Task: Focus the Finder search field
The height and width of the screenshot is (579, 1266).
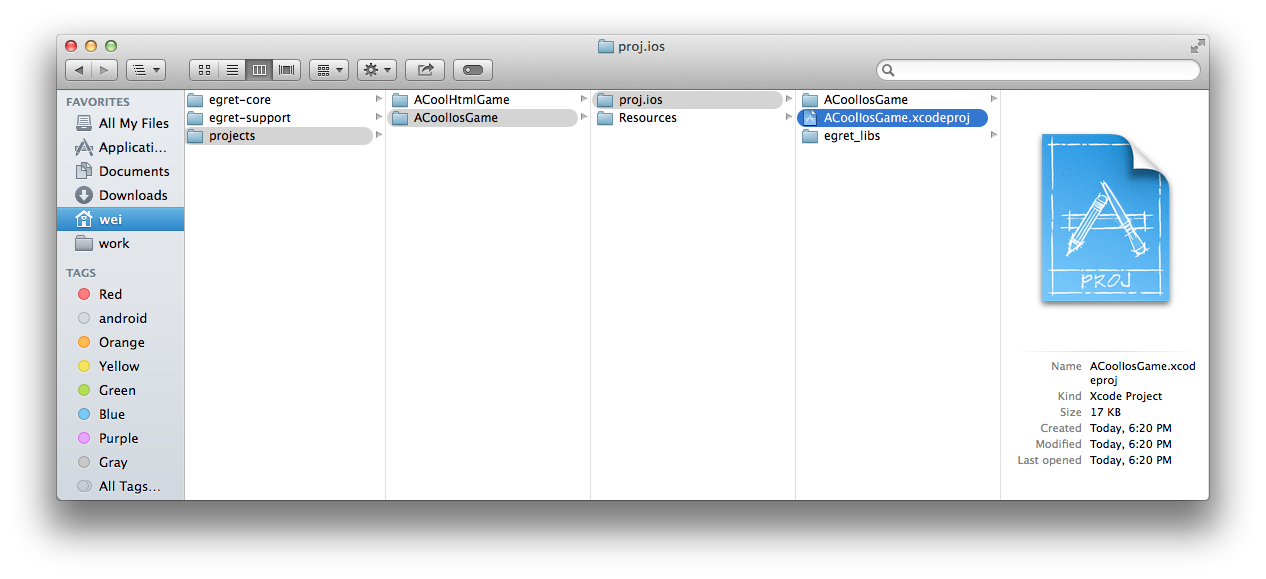Action: tap(1038, 70)
